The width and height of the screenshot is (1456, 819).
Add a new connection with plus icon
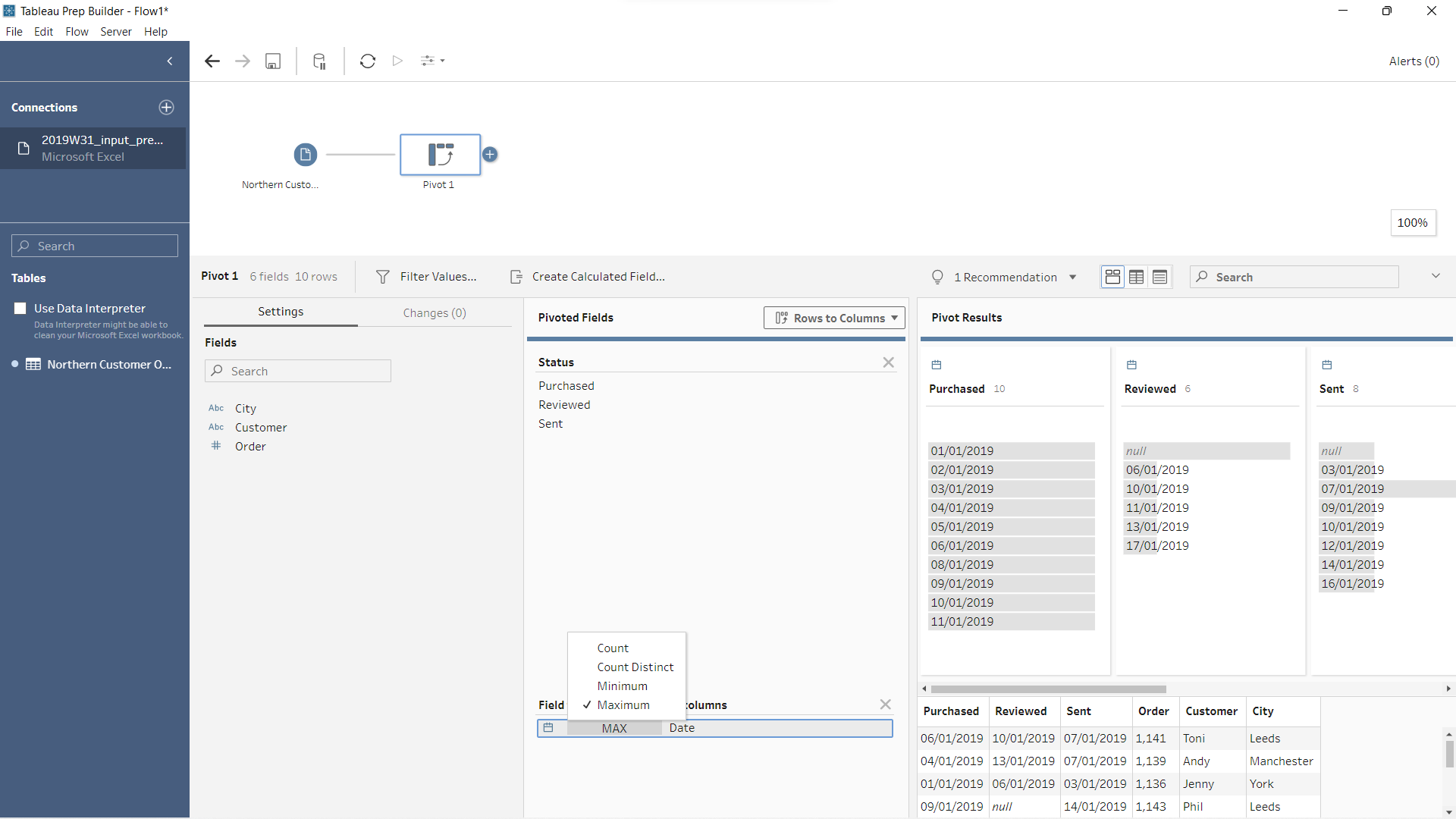pyautogui.click(x=166, y=108)
